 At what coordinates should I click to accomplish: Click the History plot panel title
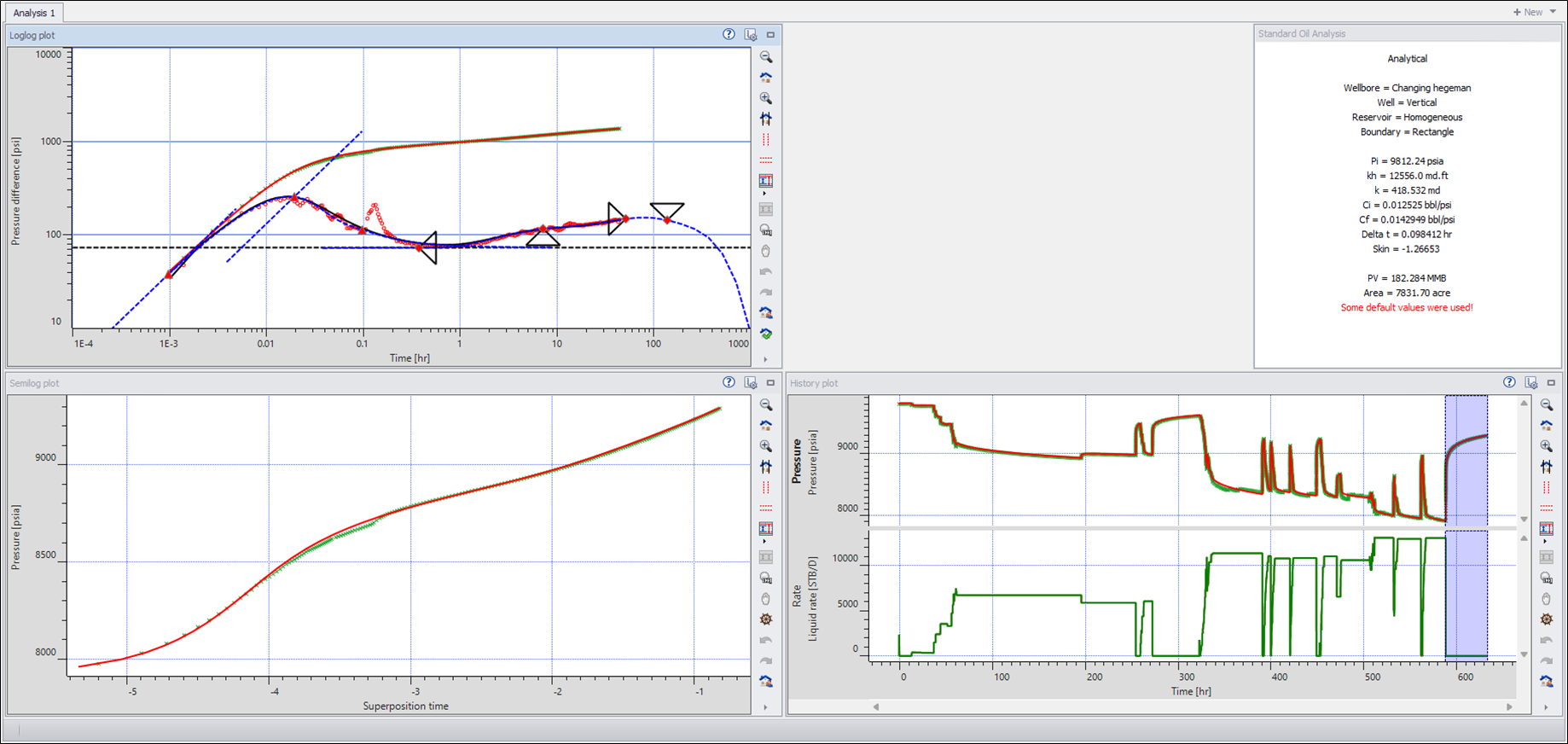point(814,383)
